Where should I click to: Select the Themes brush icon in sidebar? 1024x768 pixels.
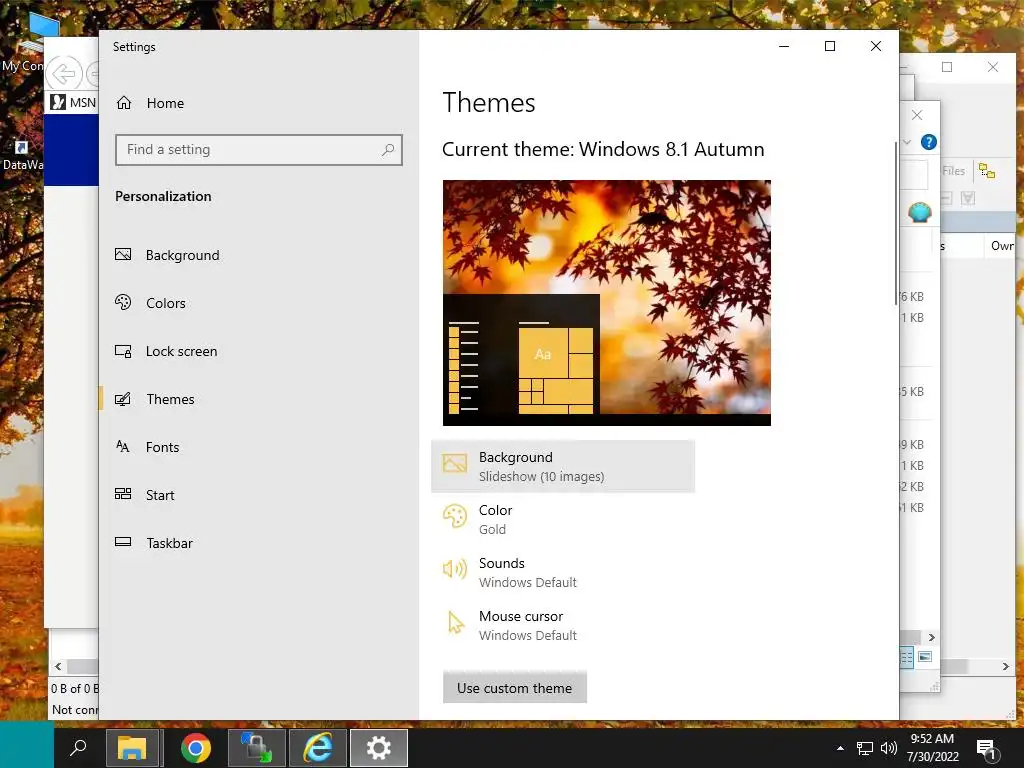(123, 398)
